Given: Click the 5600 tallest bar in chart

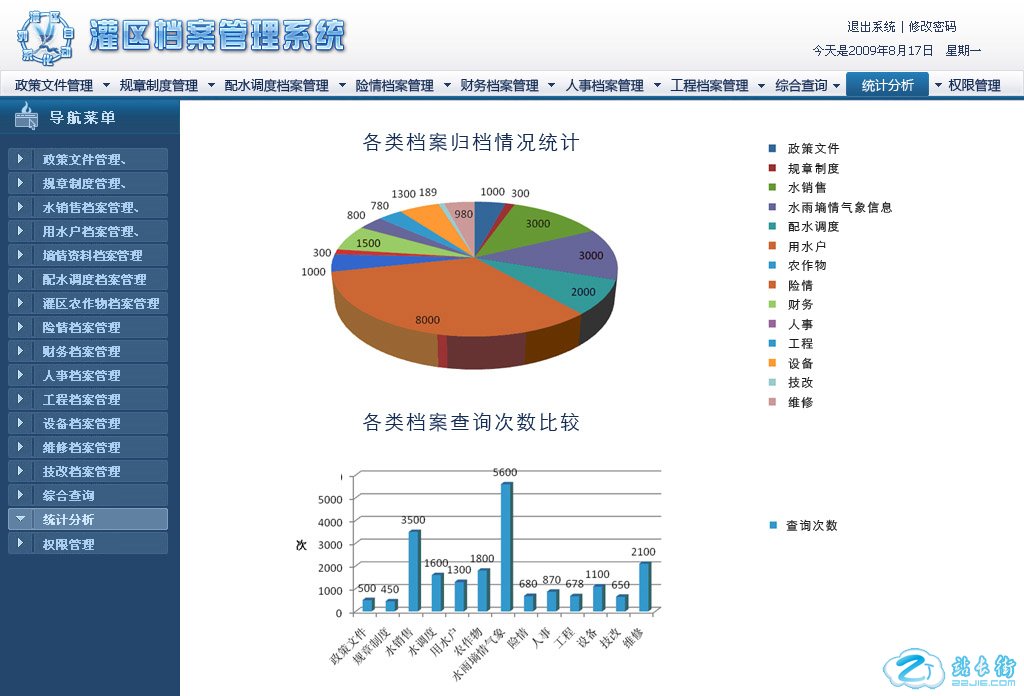Looking at the screenshot, I should point(506,545).
